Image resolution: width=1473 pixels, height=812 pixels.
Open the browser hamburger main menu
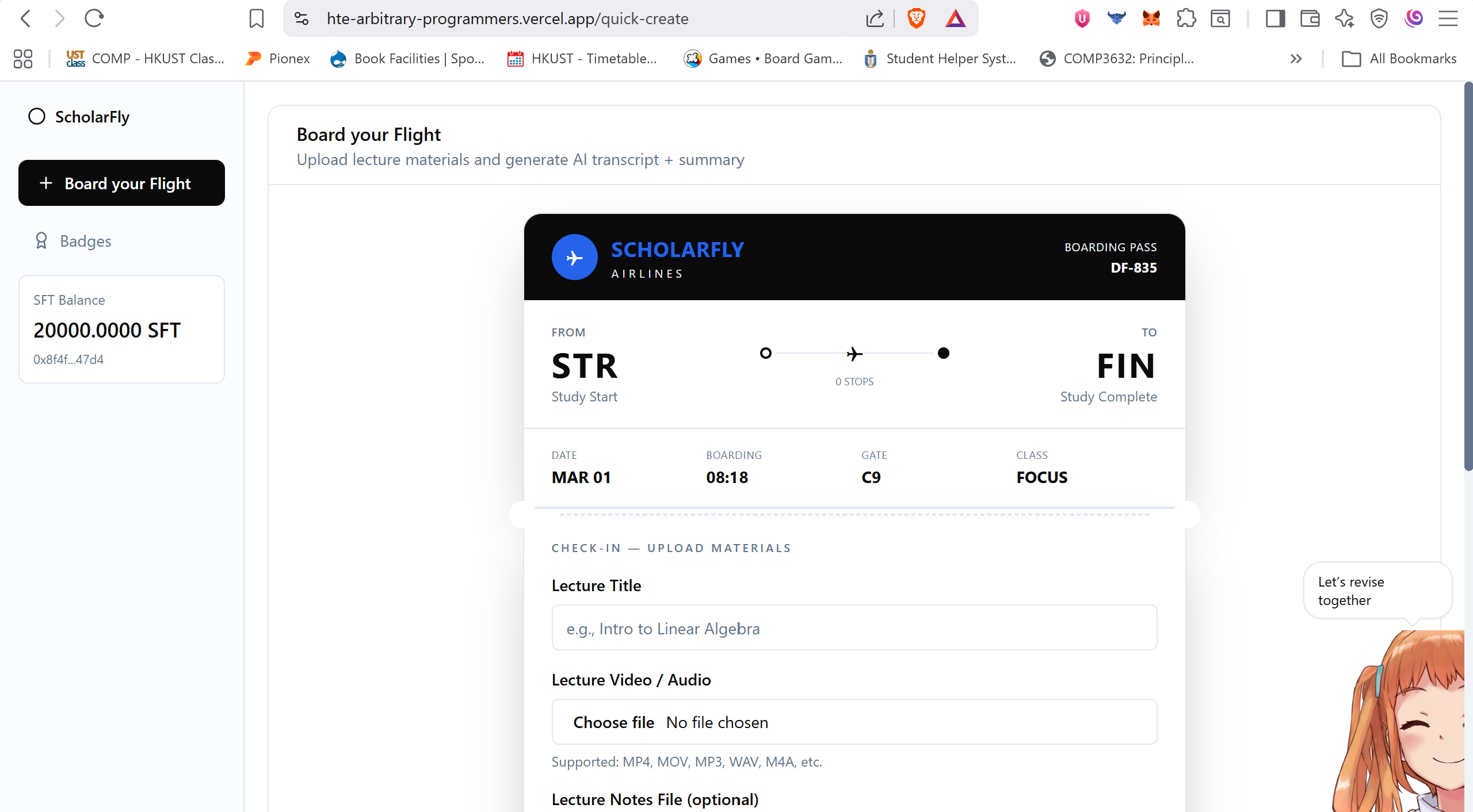click(x=1448, y=18)
